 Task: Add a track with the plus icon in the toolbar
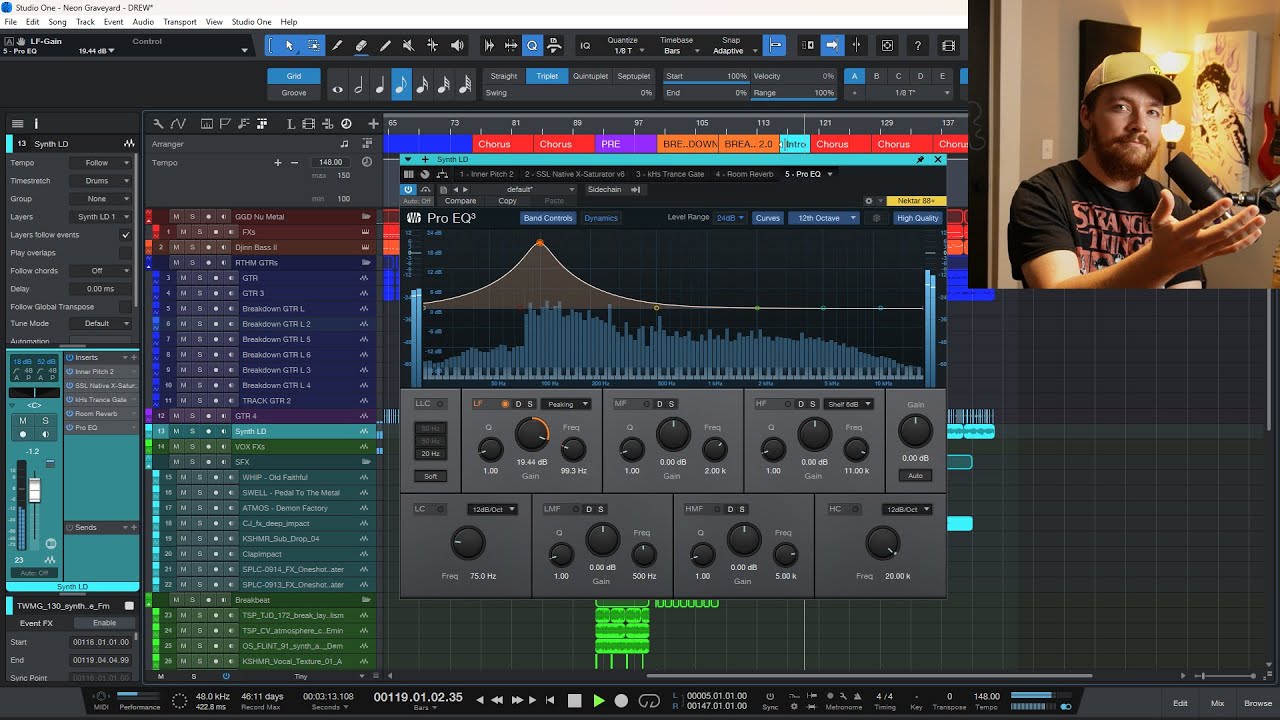pyautogui.click(x=373, y=124)
